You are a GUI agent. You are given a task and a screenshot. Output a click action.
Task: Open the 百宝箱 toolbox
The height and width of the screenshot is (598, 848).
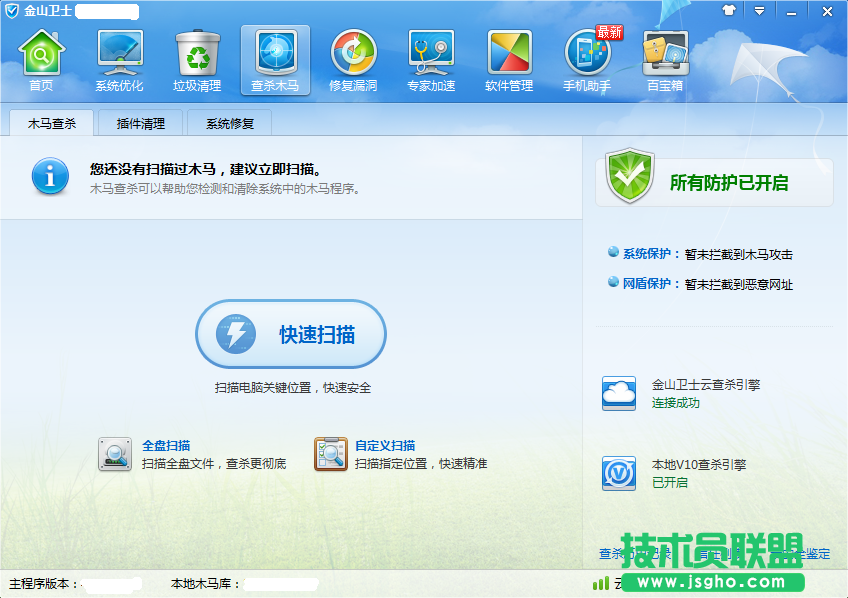pyautogui.click(x=665, y=60)
